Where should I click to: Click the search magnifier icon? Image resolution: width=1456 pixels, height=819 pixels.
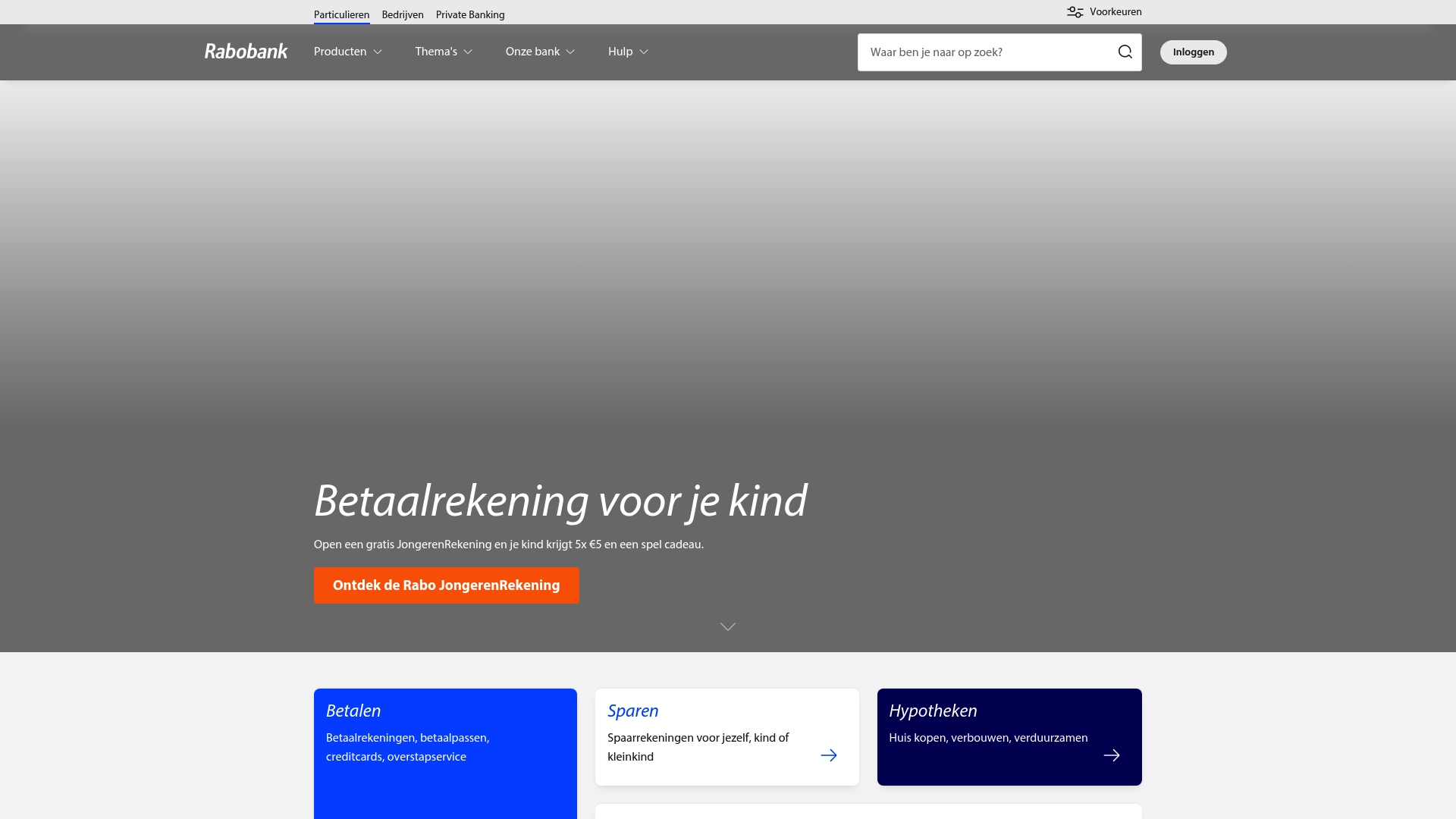[x=1125, y=52]
